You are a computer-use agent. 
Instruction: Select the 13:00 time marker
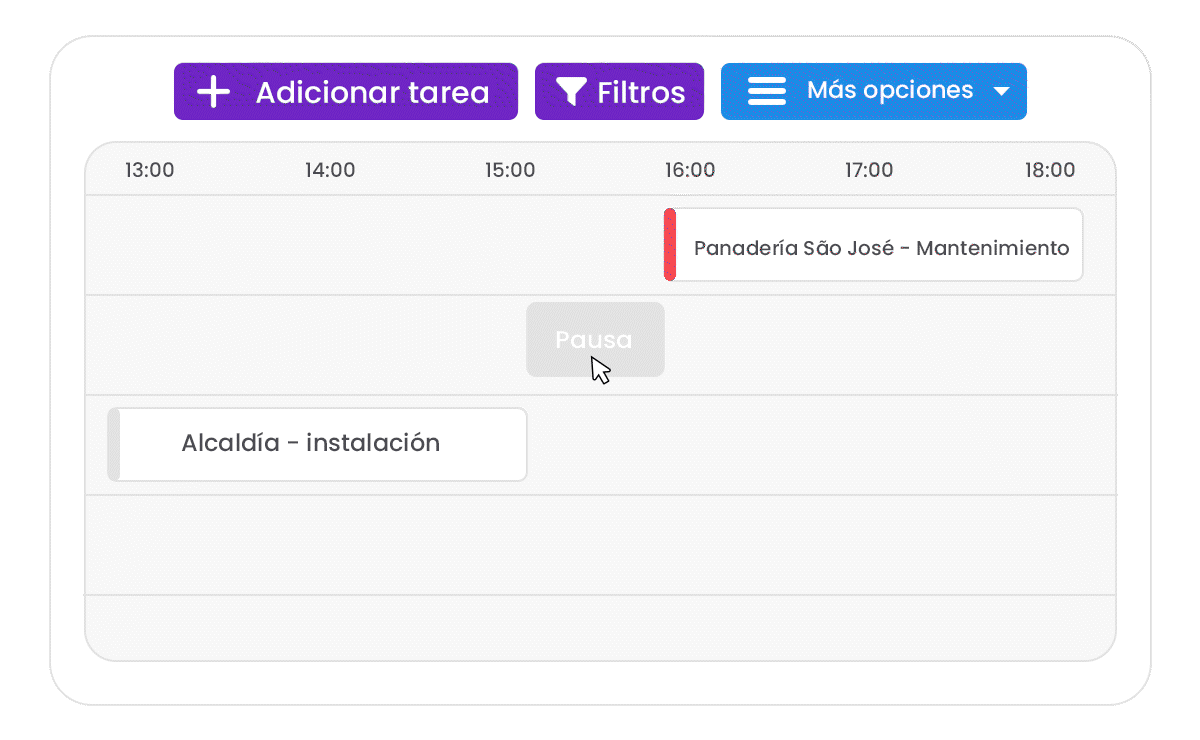pyautogui.click(x=149, y=170)
